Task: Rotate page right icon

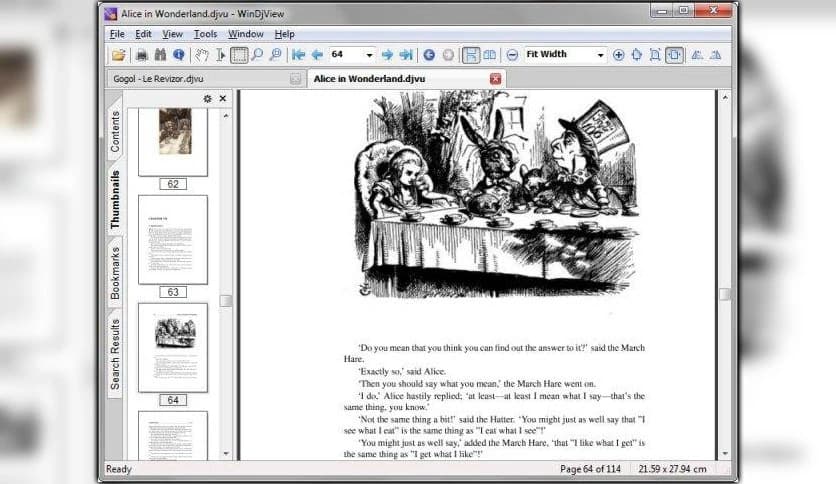Action: tap(716, 55)
